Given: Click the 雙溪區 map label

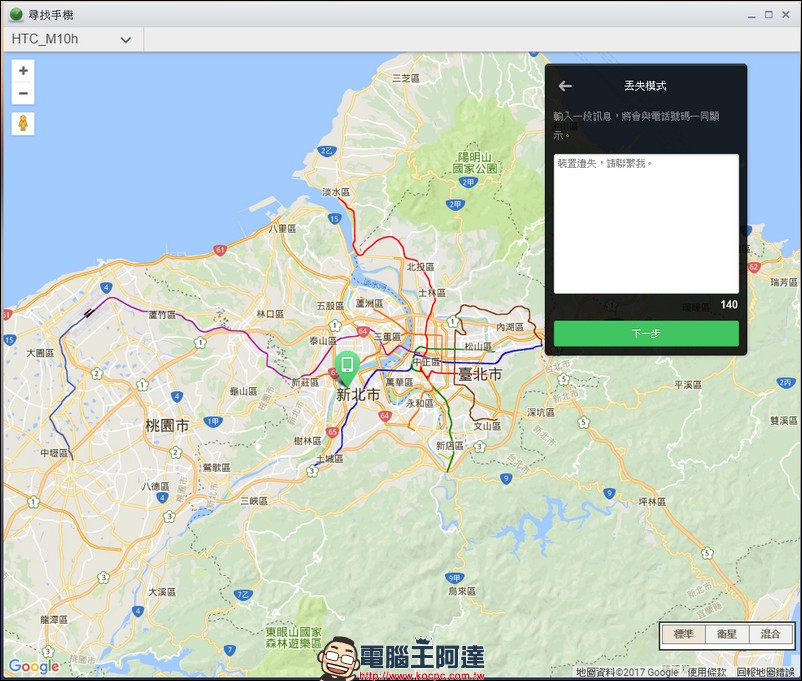Looking at the screenshot, I should (784, 421).
